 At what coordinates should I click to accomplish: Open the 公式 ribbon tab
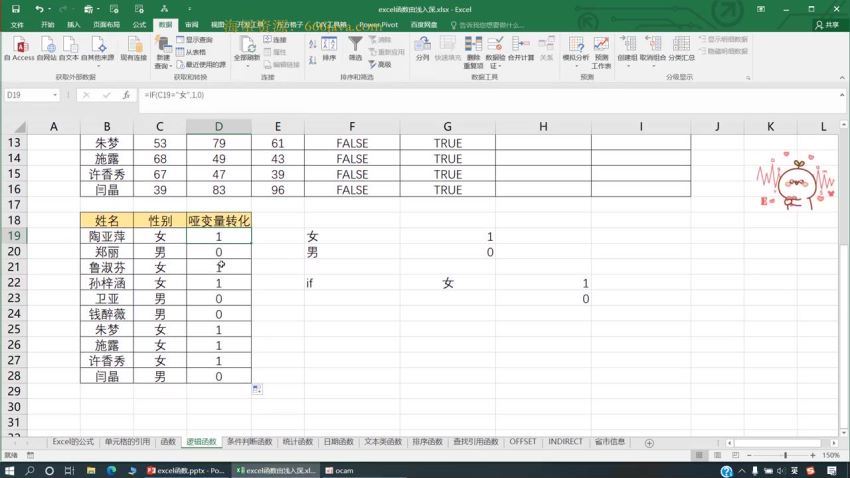[139, 24]
